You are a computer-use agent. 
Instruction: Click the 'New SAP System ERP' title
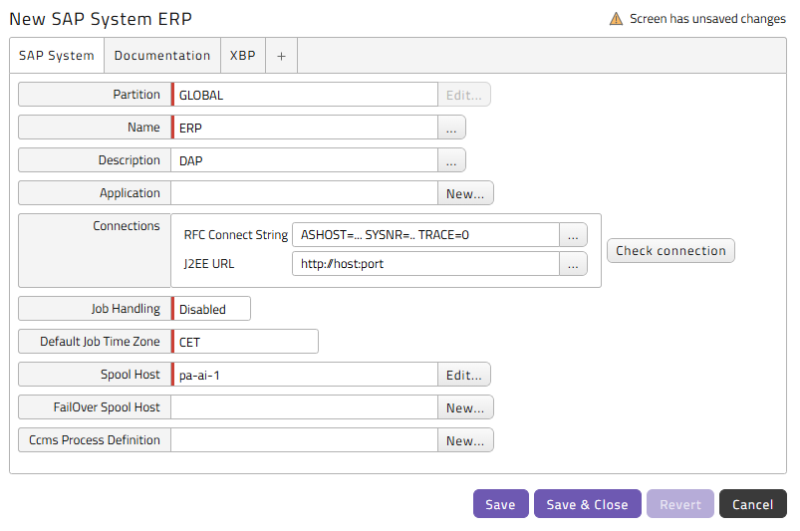coord(101,19)
